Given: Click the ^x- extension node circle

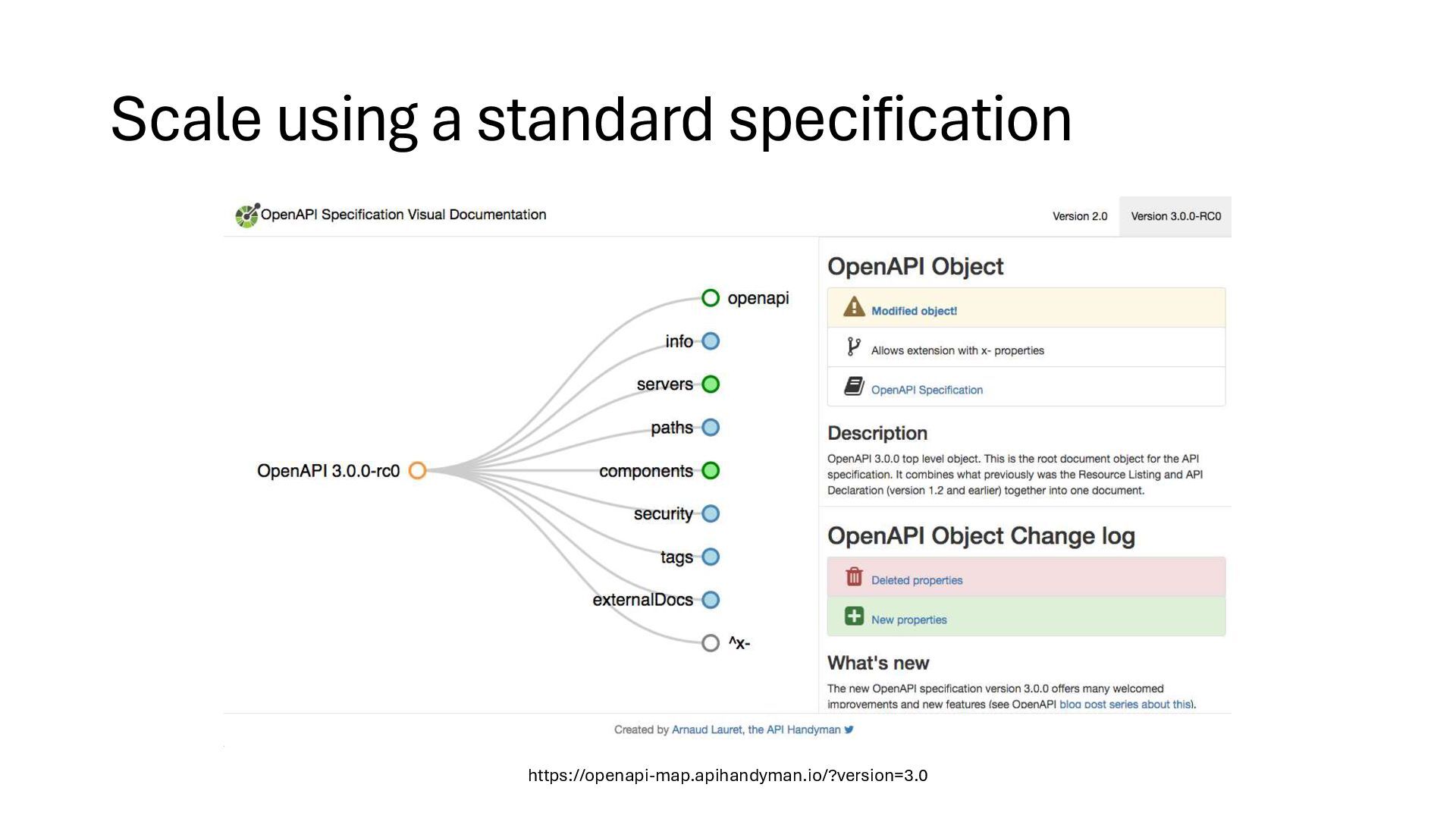Looking at the screenshot, I should pyautogui.click(x=711, y=643).
